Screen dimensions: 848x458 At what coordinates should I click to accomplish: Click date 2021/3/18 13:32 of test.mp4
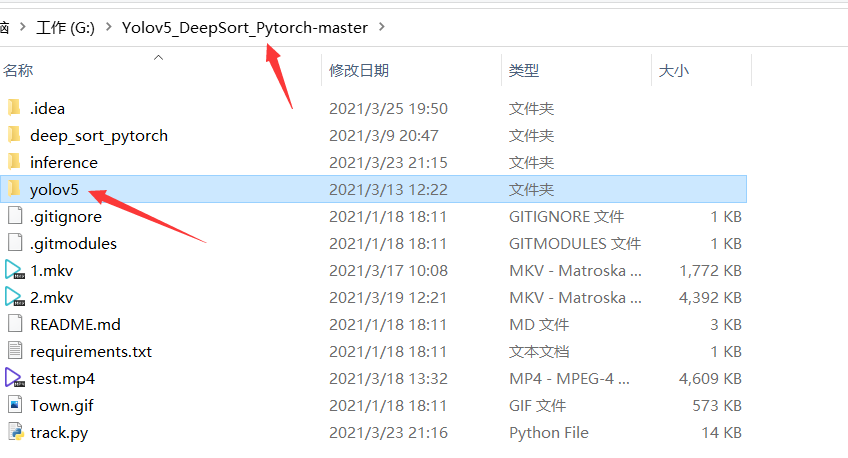tap(388, 379)
